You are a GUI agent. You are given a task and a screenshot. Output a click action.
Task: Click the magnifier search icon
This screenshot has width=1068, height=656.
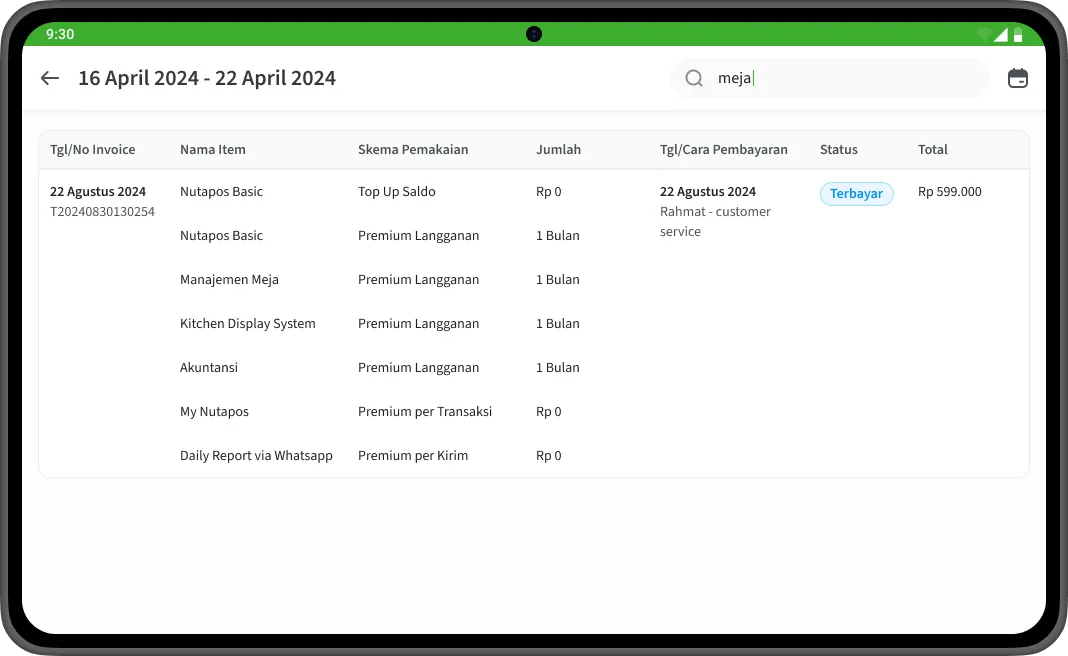pyautogui.click(x=694, y=78)
